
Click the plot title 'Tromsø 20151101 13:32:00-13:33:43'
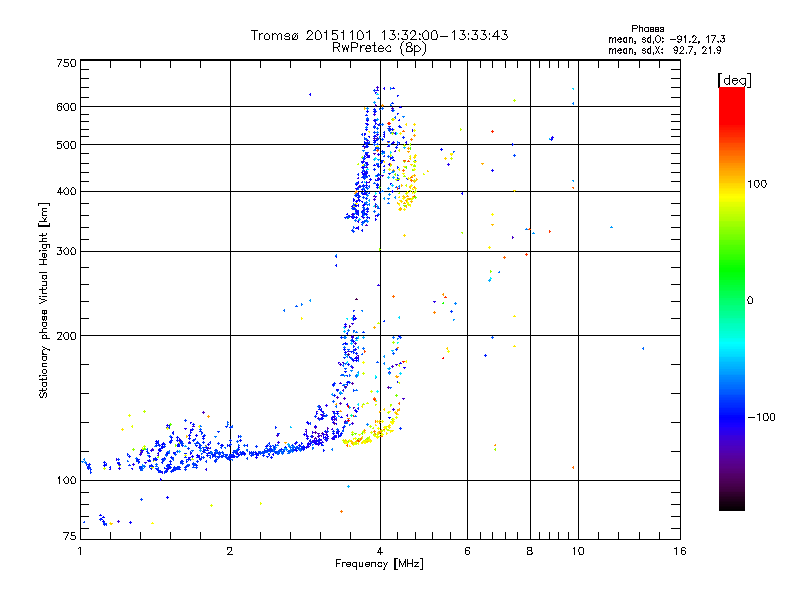(x=379, y=35)
